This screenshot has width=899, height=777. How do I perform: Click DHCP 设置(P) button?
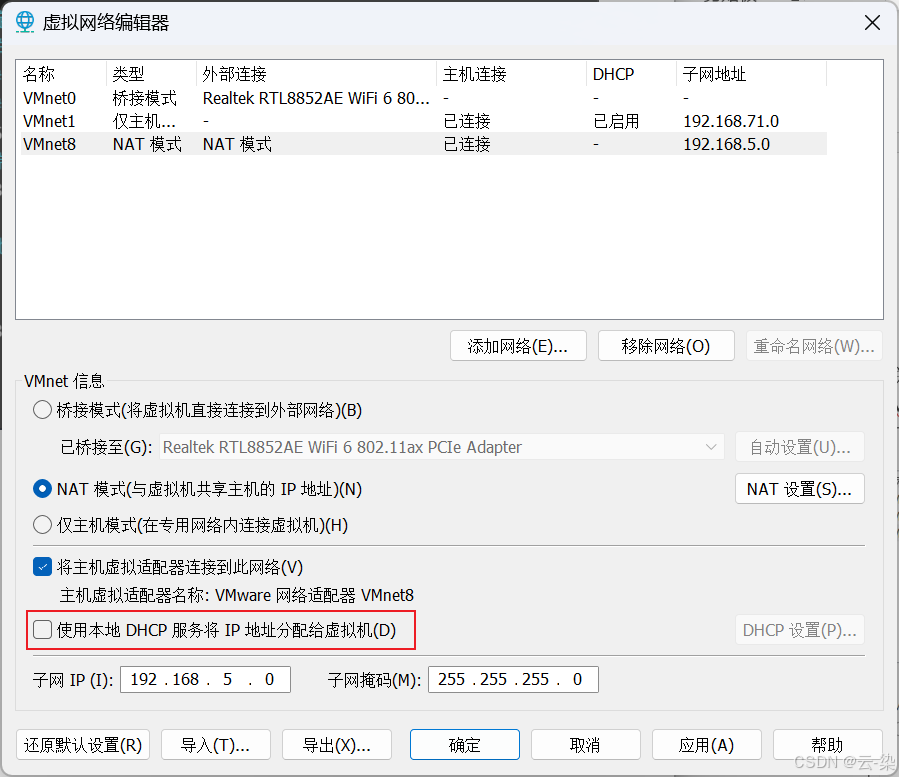pyautogui.click(x=800, y=630)
